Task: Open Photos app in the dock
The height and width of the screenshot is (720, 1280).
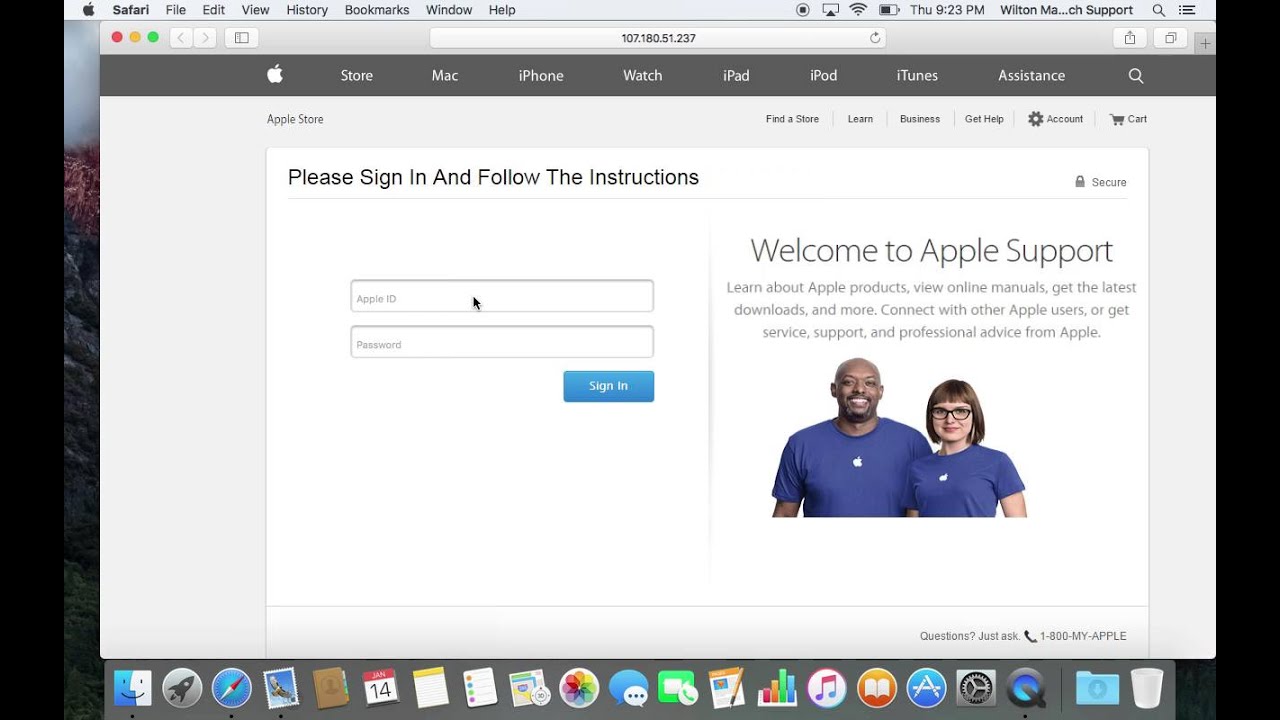Action: pos(579,688)
